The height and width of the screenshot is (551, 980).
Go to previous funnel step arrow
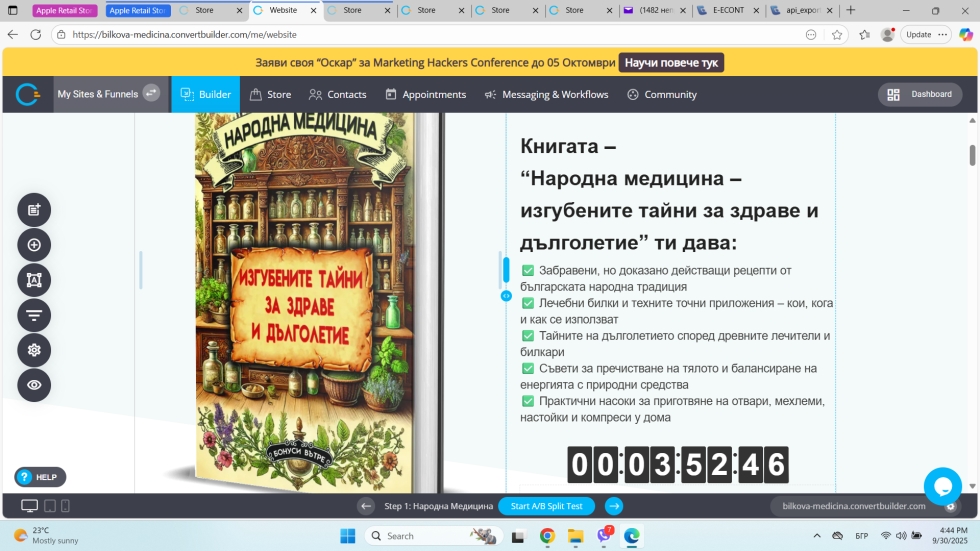(366, 506)
